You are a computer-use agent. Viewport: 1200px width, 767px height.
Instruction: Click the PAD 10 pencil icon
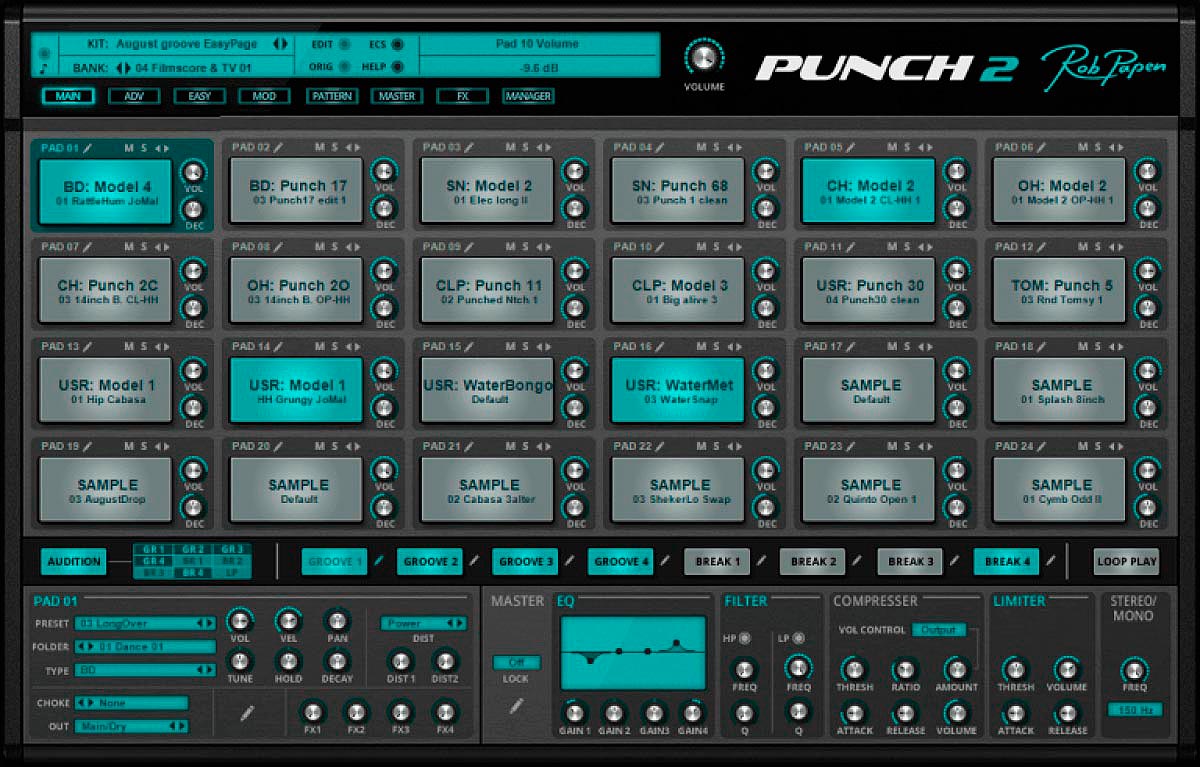coord(661,247)
